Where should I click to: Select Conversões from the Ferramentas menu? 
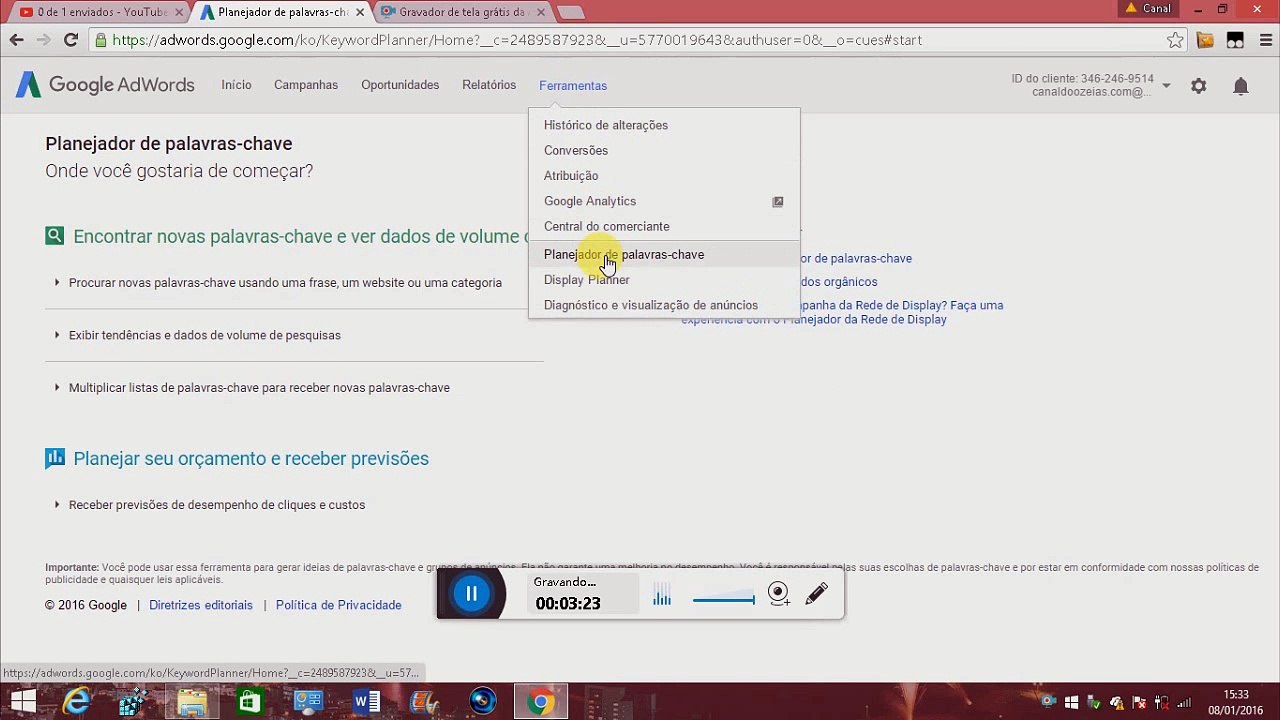(x=664, y=150)
